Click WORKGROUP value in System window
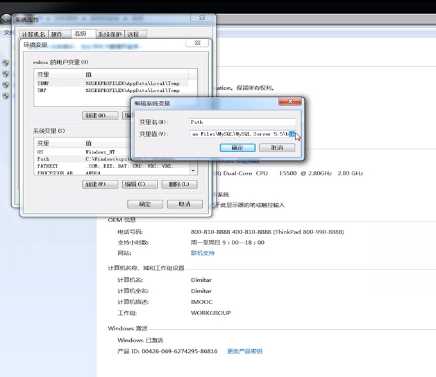436x377 pixels. tap(211, 313)
